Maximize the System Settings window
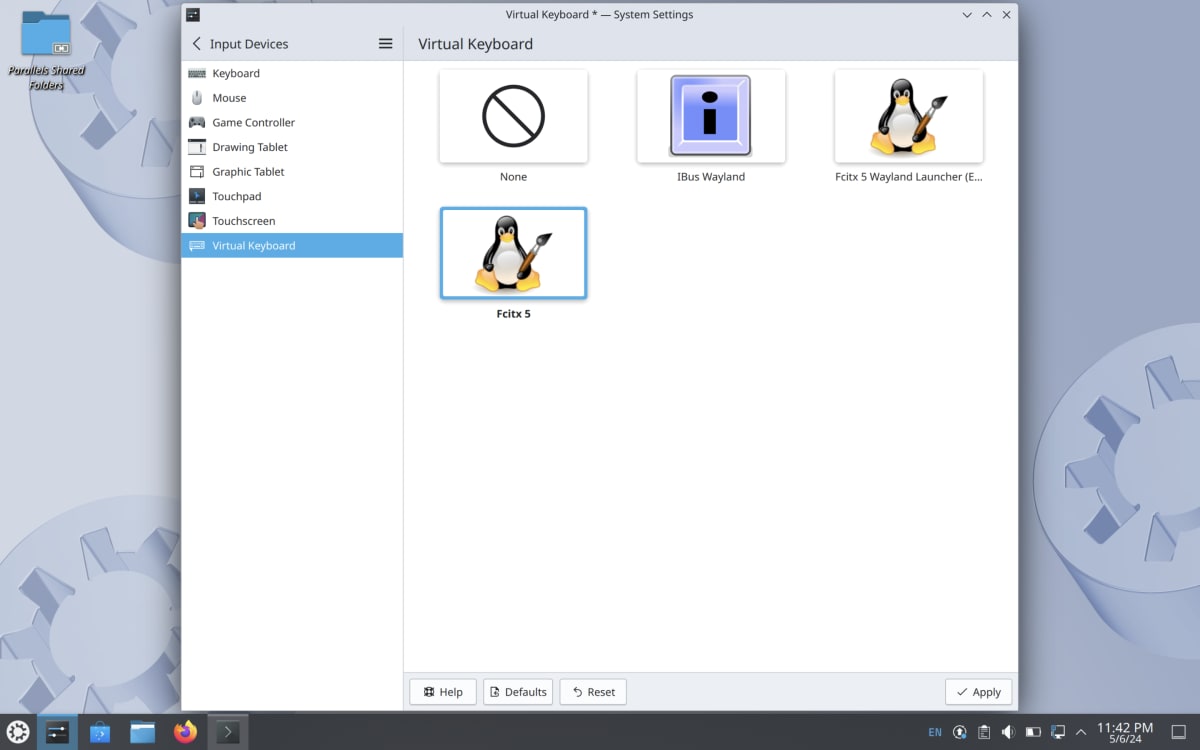 tap(987, 15)
